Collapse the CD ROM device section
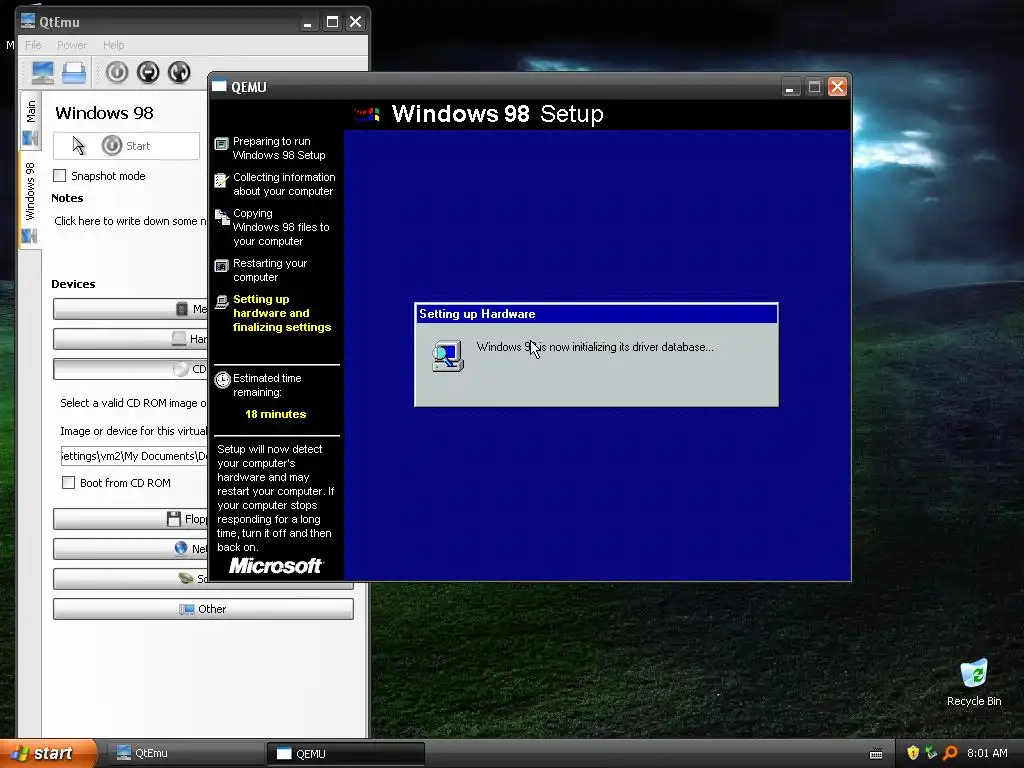 [x=129, y=369]
